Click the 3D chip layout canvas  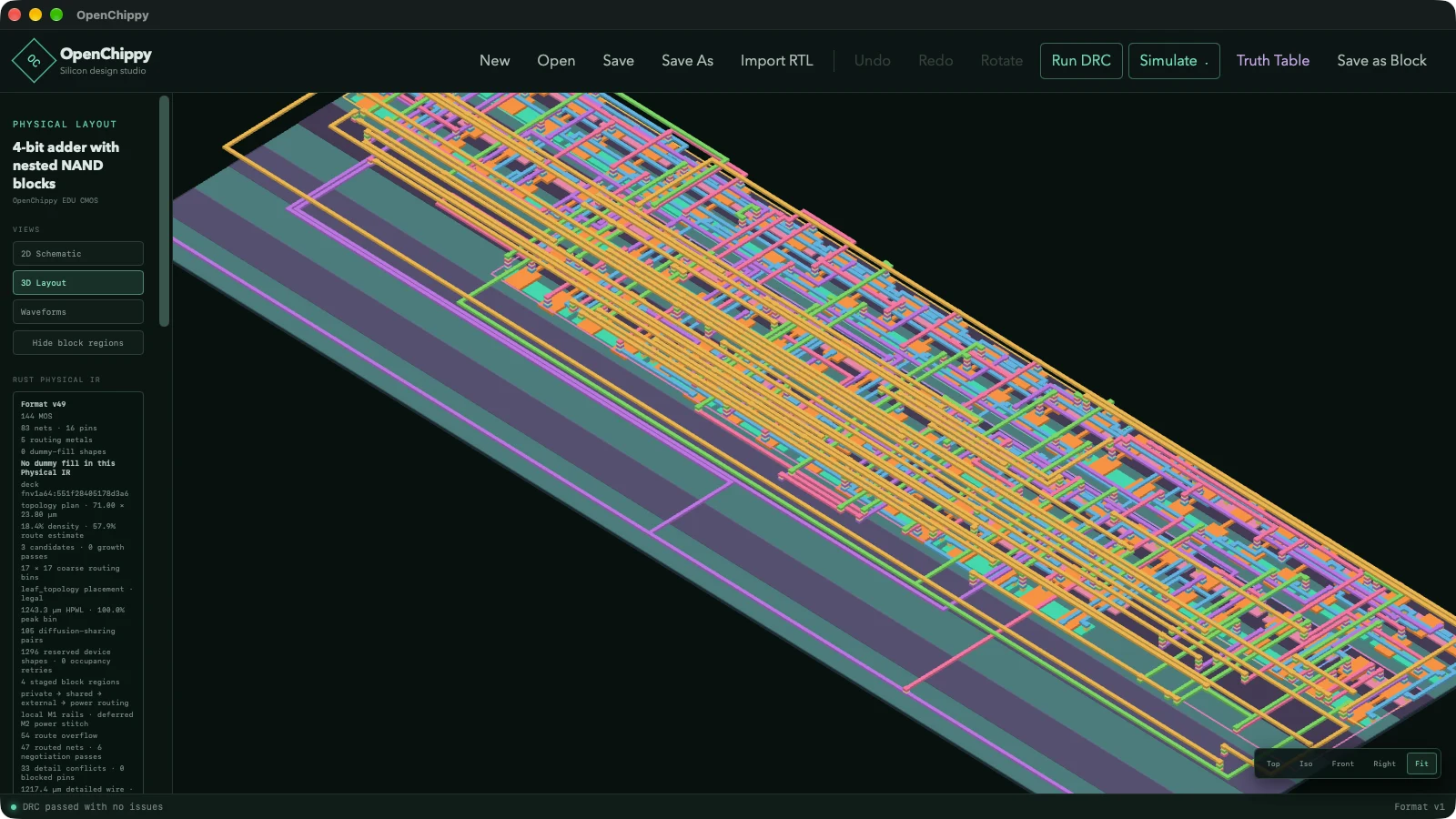[x=814, y=442]
